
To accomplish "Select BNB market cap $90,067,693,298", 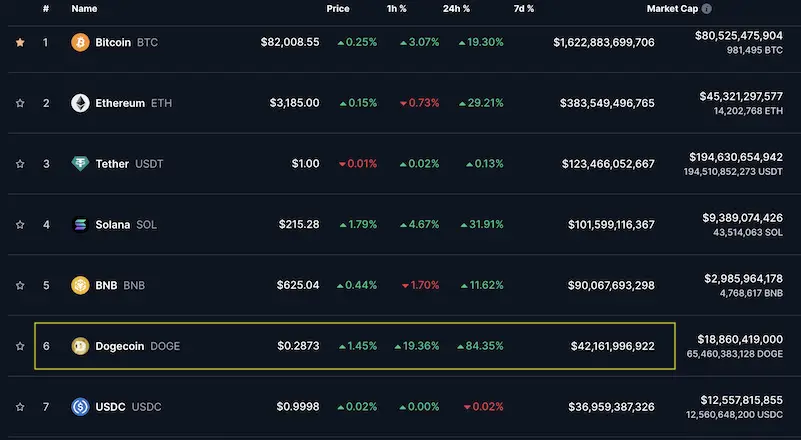I will (x=611, y=285).
